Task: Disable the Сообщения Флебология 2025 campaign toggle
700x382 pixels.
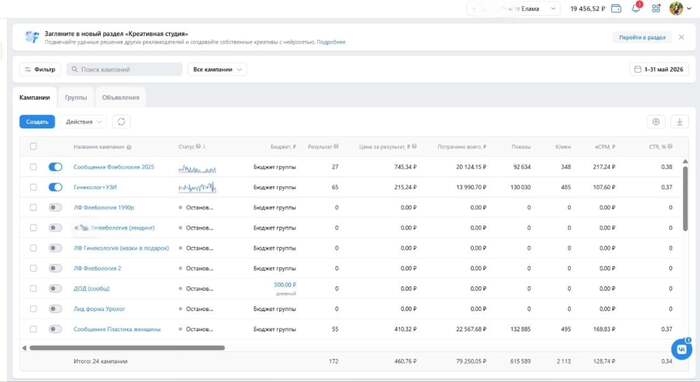Action: coord(55,167)
